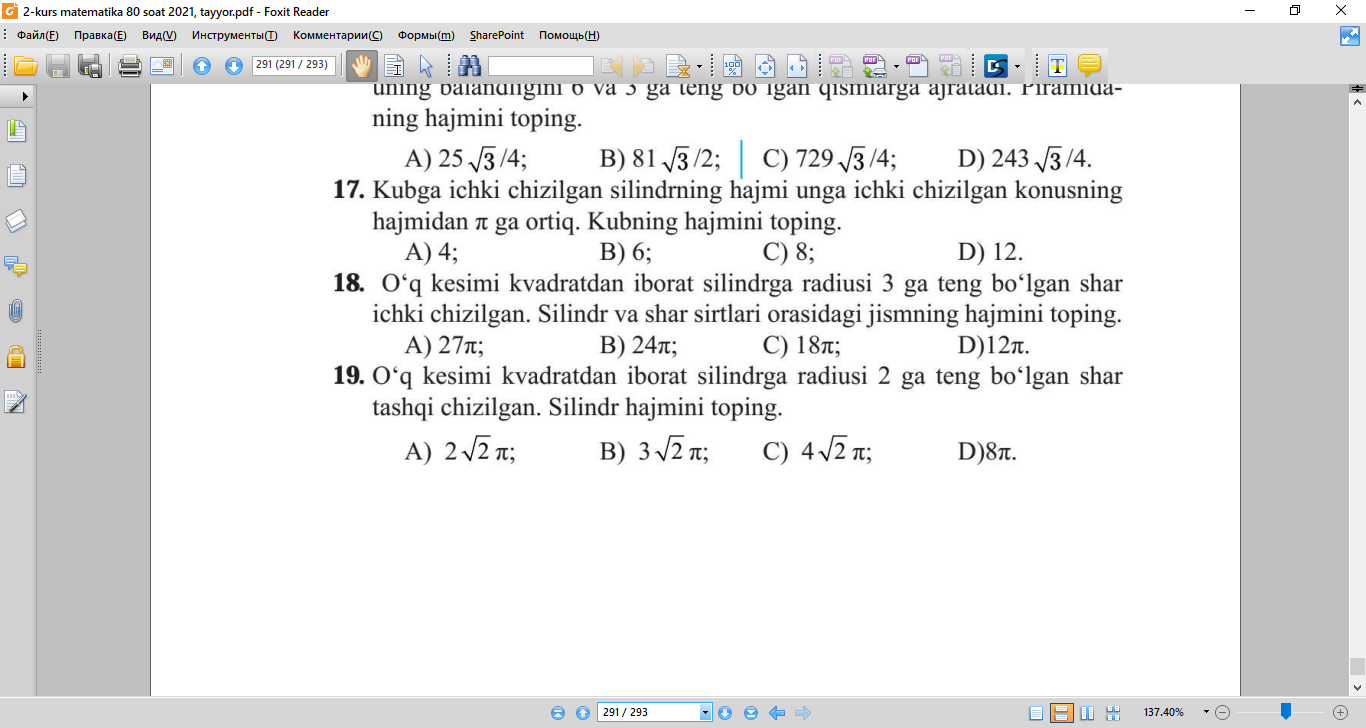Open the Pages thumbnails panel

click(x=17, y=176)
